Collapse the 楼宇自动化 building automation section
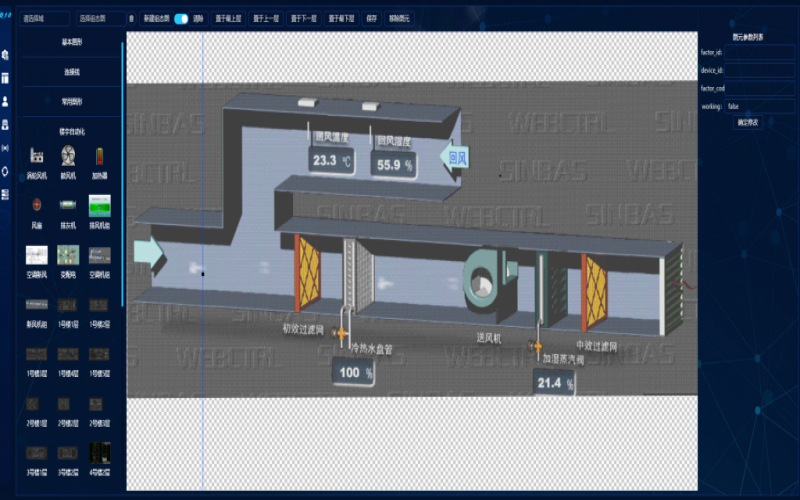 pyautogui.click(x=72, y=130)
